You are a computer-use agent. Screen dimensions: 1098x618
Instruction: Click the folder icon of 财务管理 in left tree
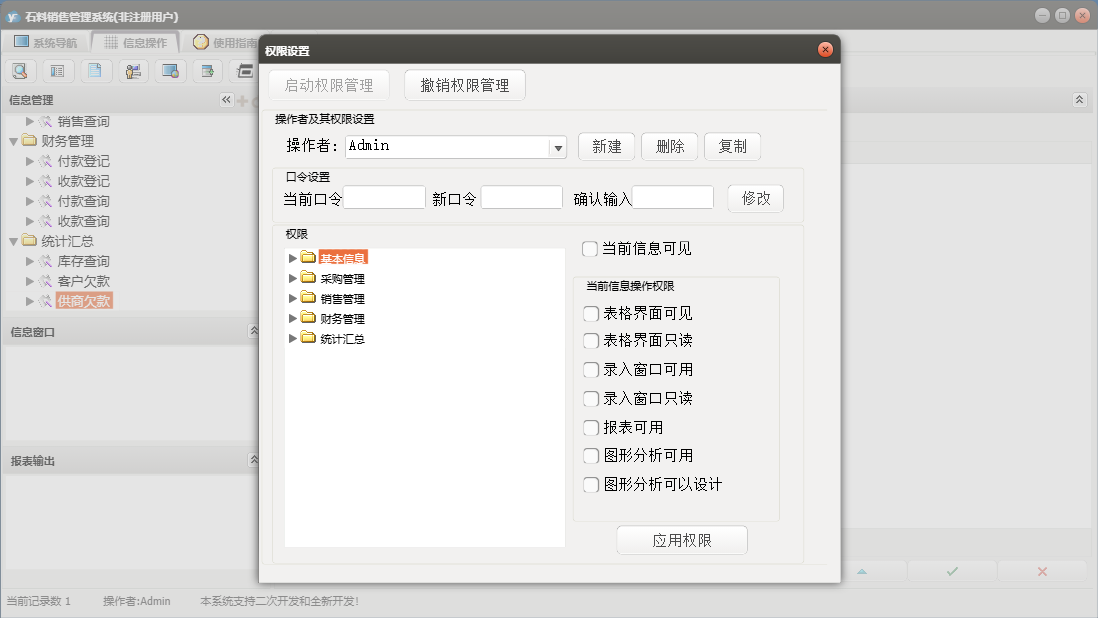(x=29, y=141)
